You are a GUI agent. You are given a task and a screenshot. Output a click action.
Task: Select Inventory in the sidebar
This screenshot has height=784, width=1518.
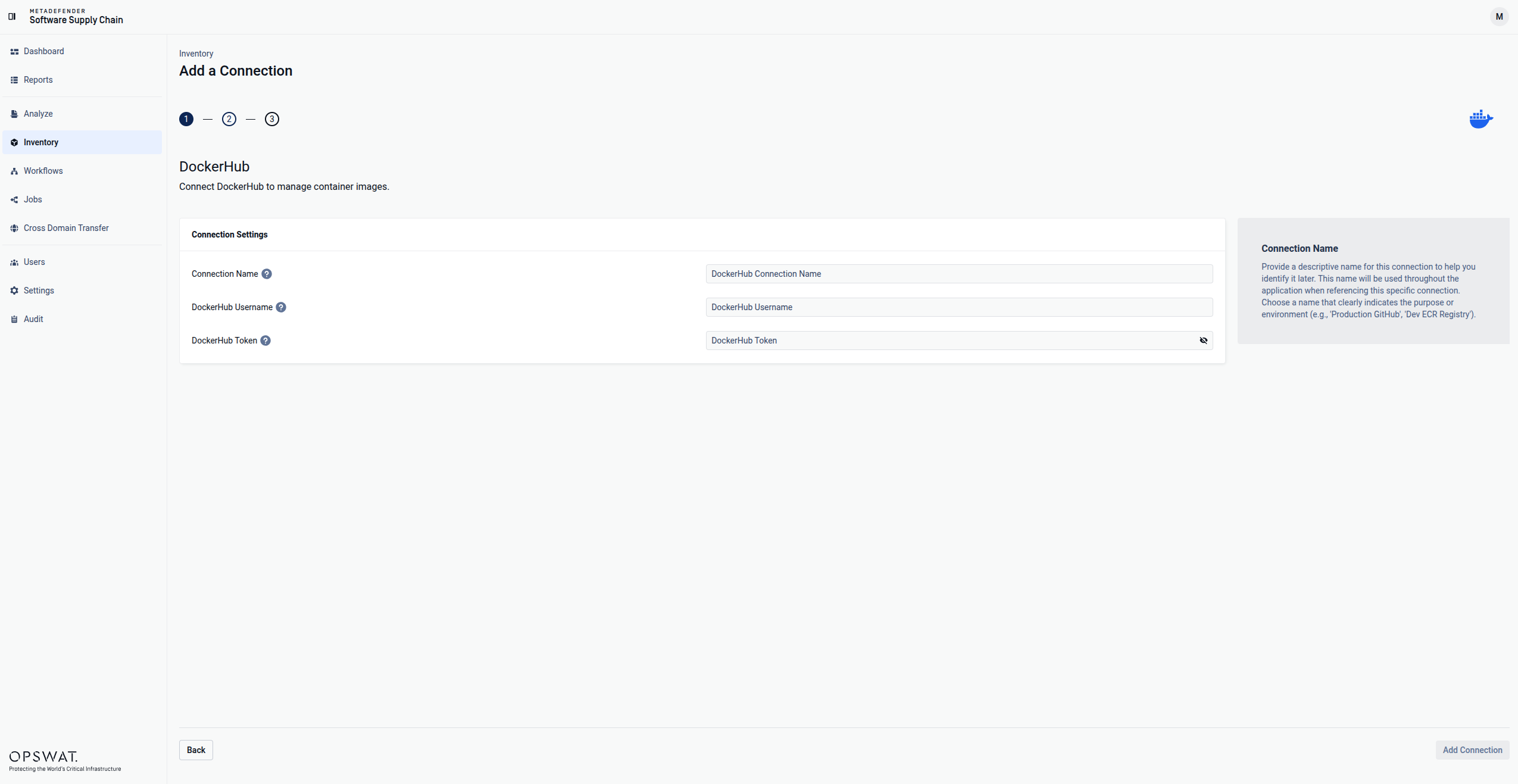click(x=82, y=143)
